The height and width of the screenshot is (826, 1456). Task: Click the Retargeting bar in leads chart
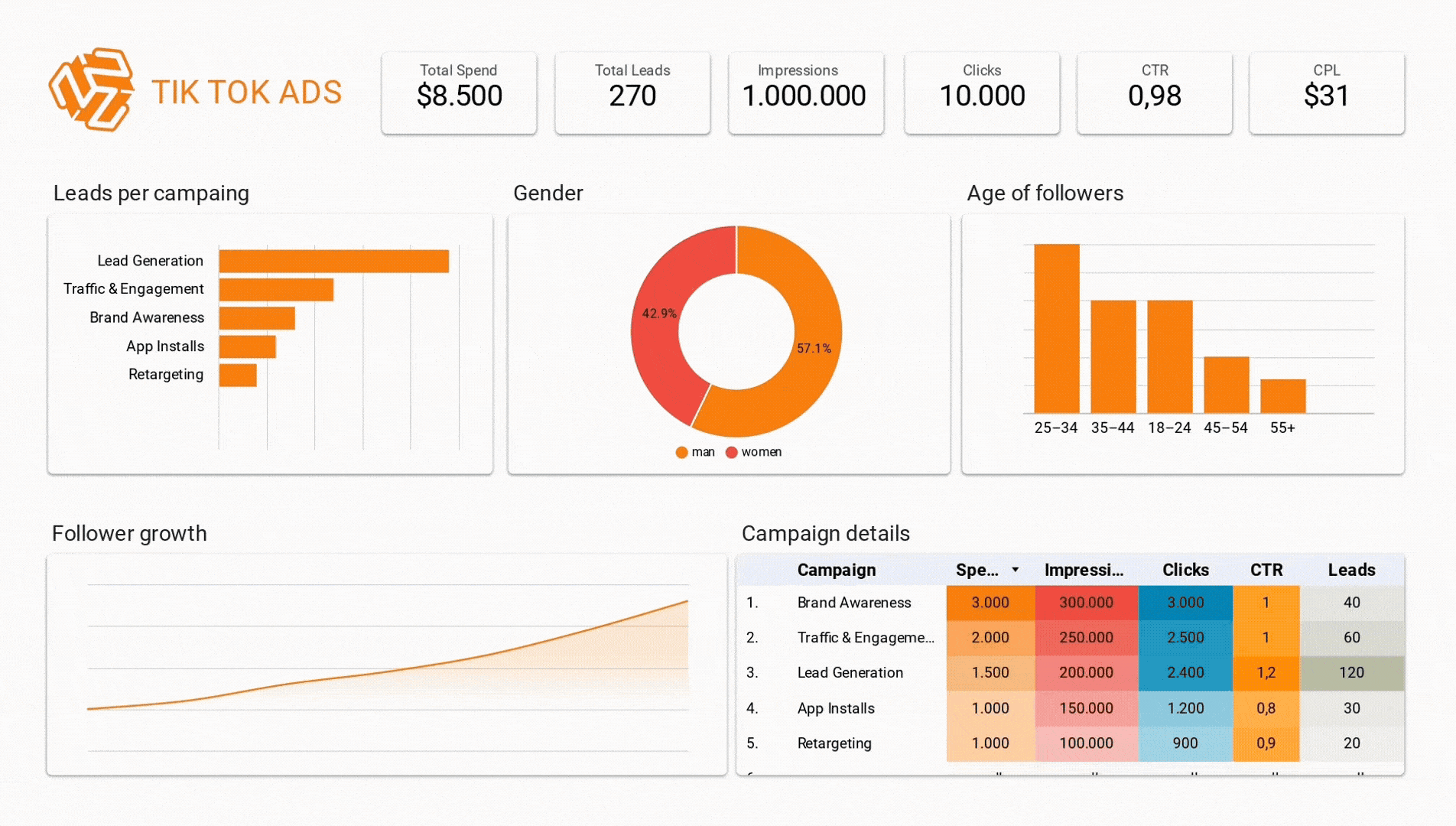point(238,375)
